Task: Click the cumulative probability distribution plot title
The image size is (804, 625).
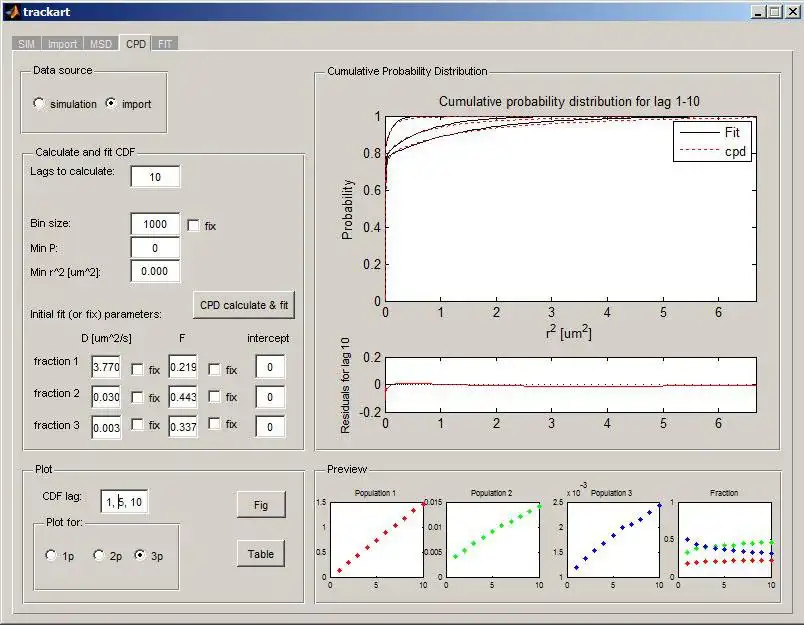Action: tap(569, 102)
